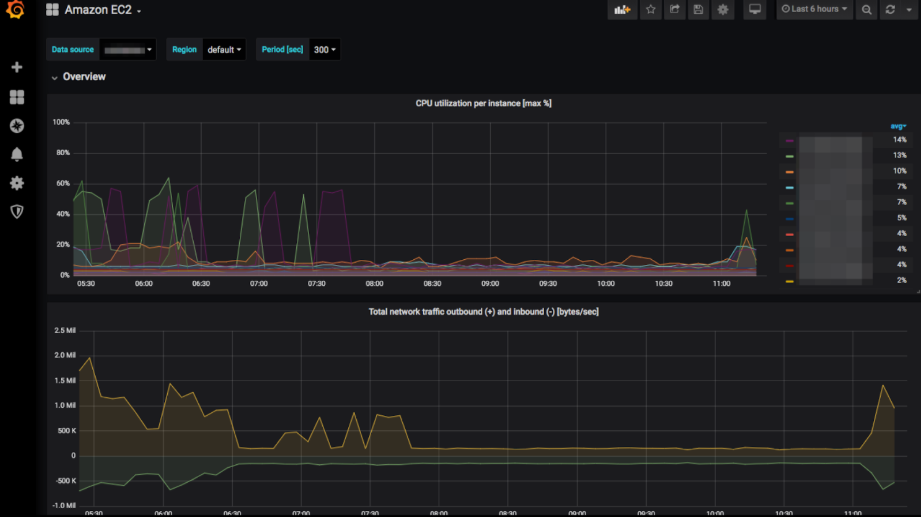Click the Create plus icon in sidebar
Viewport: 921px width, 517px height.
click(x=17, y=68)
